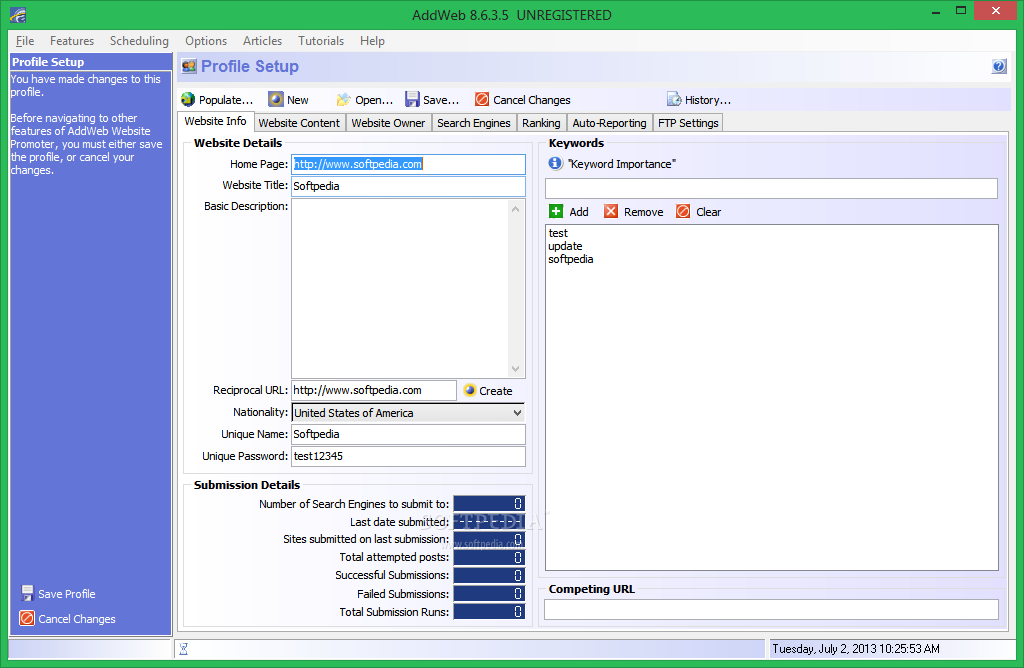Image resolution: width=1024 pixels, height=668 pixels.
Task: Switch to the FTP Settings tab
Action: click(x=688, y=123)
